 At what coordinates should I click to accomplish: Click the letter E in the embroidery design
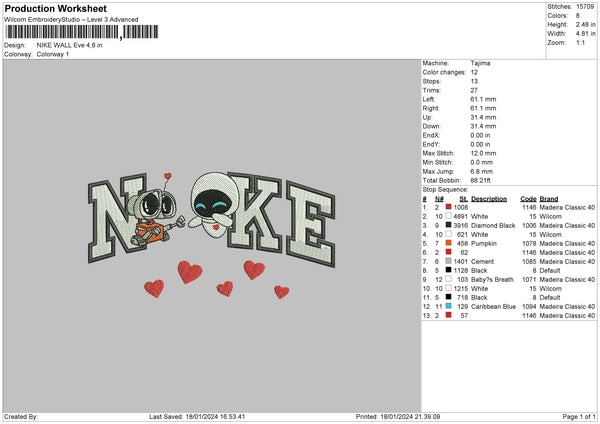tap(311, 225)
